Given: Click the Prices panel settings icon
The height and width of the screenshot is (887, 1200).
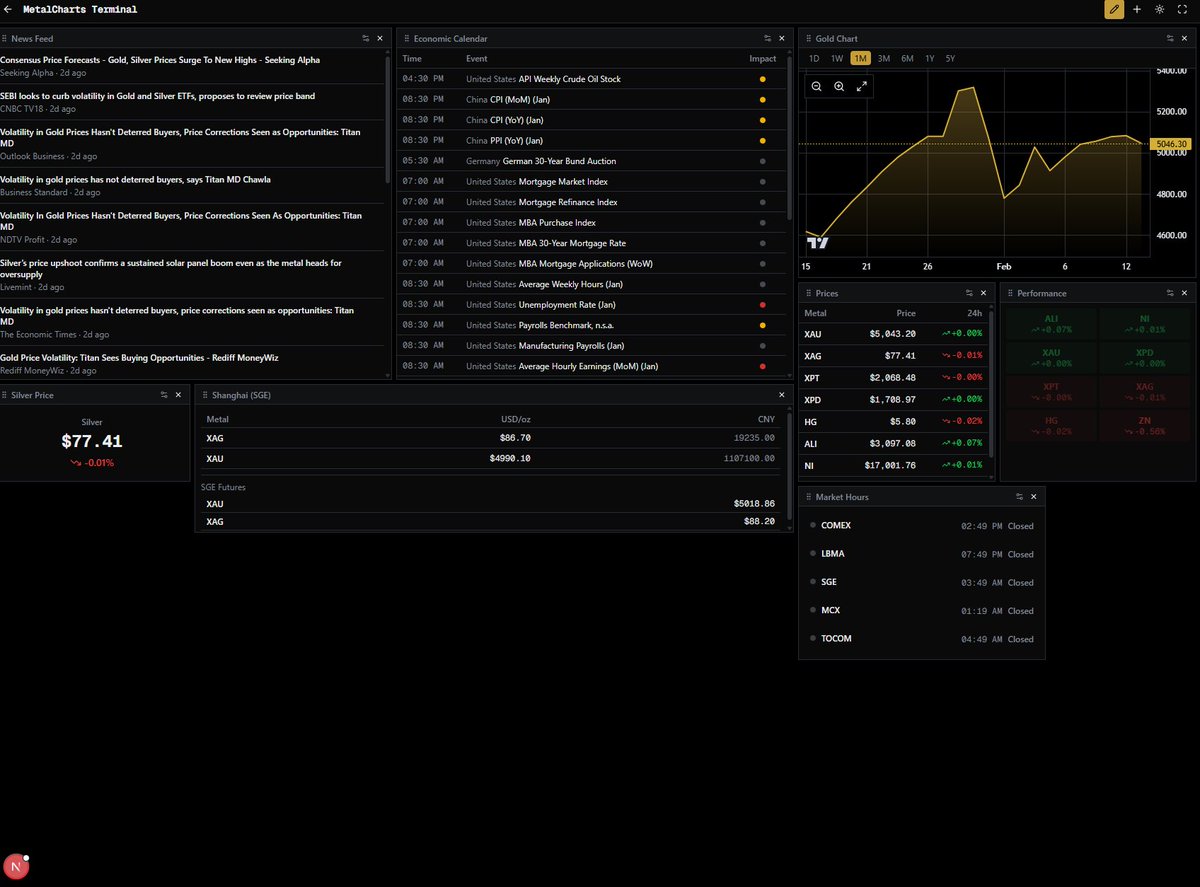Looking at the screenshot, I should (967, 292).
